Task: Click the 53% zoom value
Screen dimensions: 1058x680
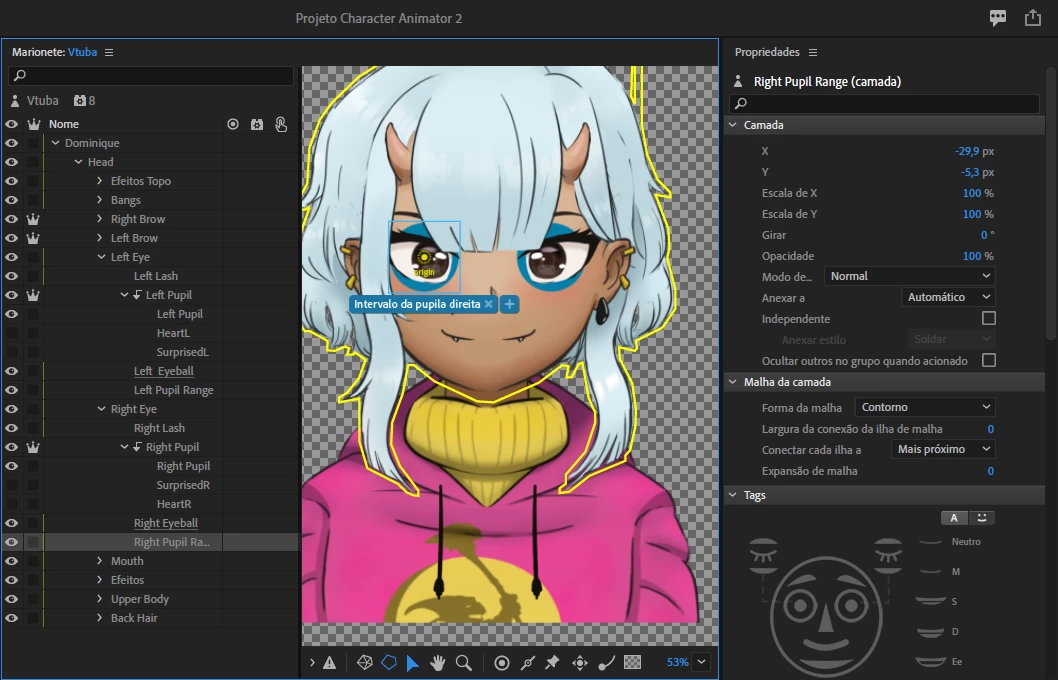Action: 677,662
